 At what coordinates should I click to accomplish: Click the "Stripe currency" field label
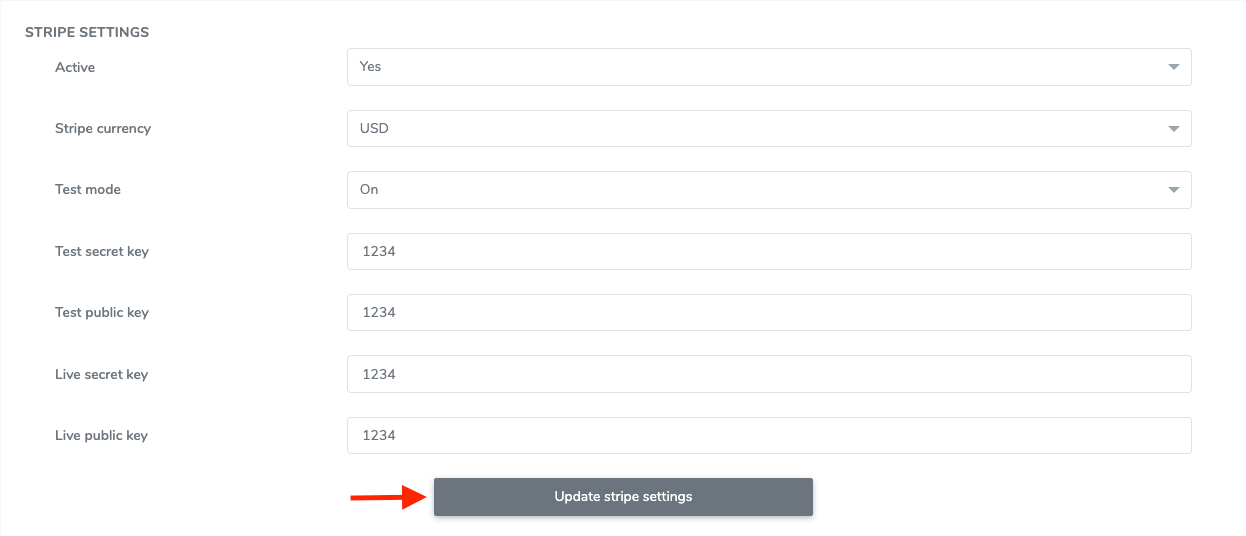[103, 128]
